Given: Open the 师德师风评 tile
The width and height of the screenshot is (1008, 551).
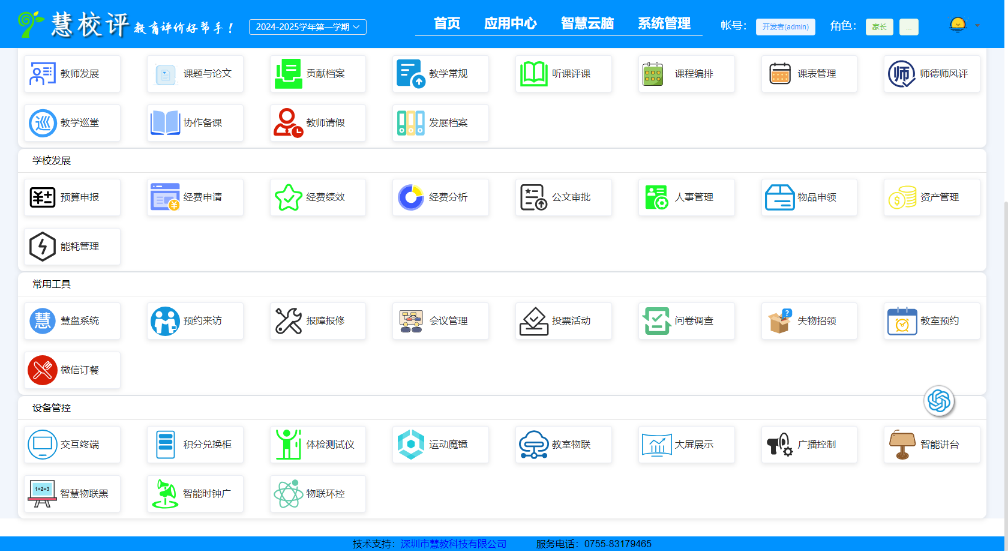Looking at the screenshot, I should pyautogui.click(x=932, y=74).
